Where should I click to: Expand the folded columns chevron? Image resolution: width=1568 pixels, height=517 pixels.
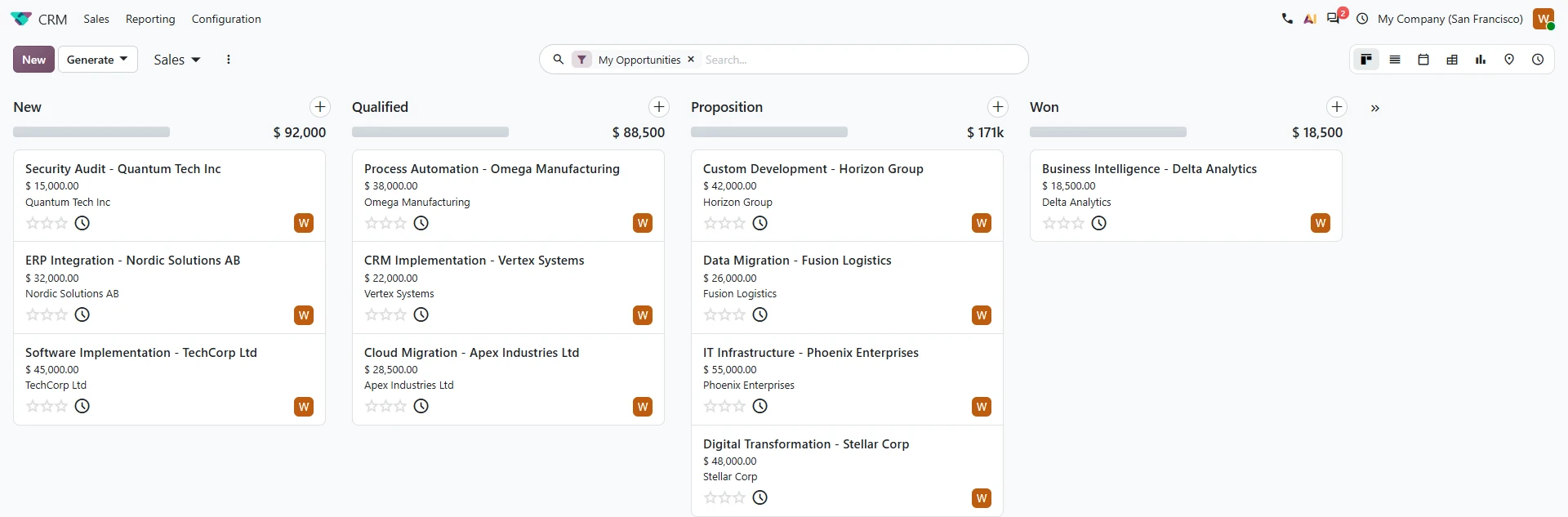1375,108
